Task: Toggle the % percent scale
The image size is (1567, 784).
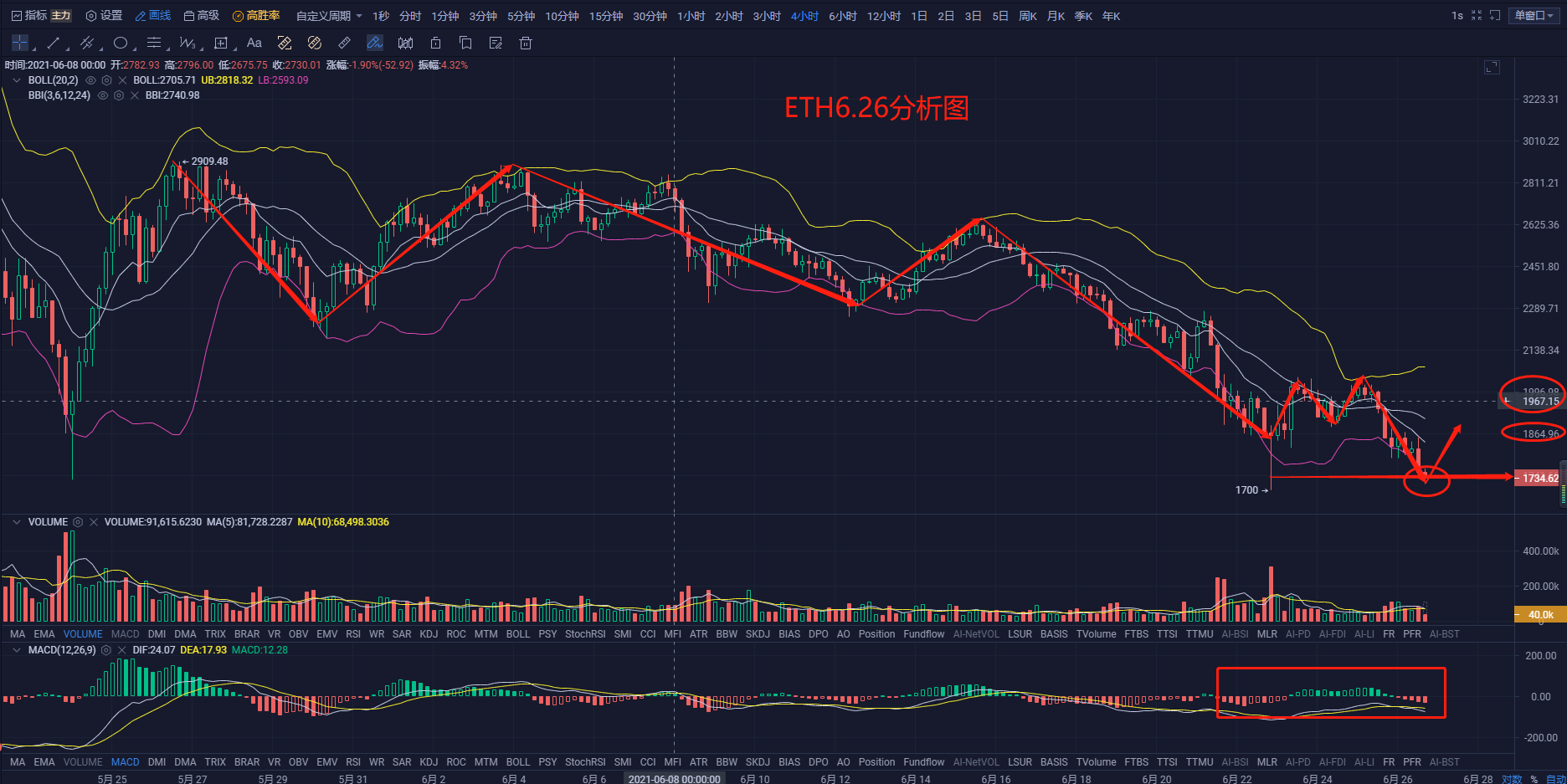Action: [1534, 778]
